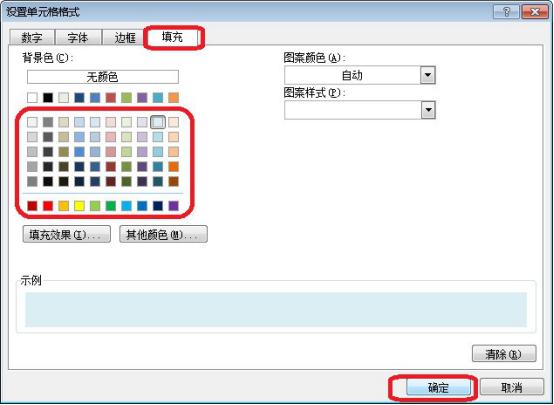
Task: Click the 清除 button
Action: [504, 354]
